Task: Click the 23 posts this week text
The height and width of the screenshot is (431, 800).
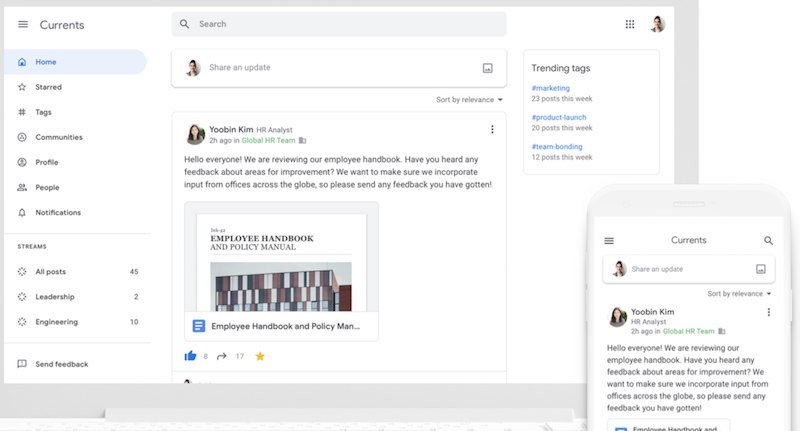Action: (562, 99)
